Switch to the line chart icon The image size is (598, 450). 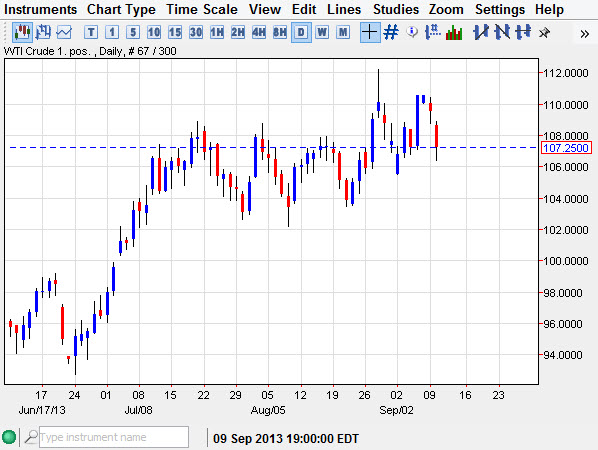64,32
